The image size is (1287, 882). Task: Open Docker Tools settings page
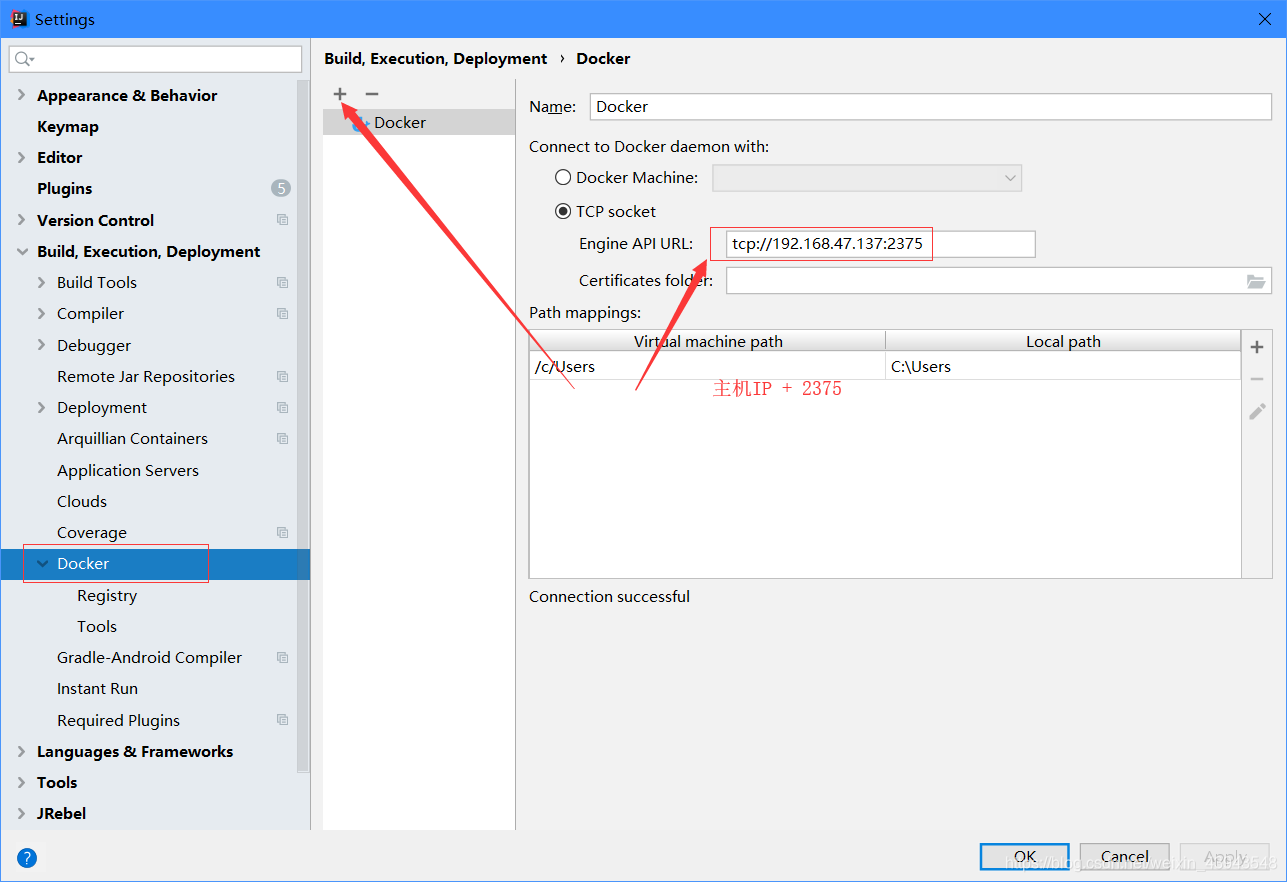97,626
